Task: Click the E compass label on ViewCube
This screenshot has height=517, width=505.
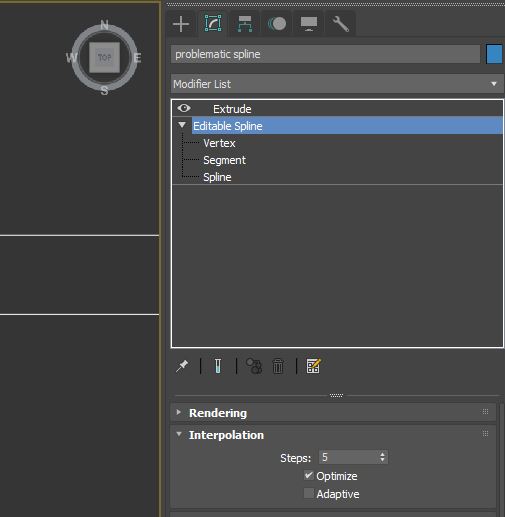Action: point(137,58)
